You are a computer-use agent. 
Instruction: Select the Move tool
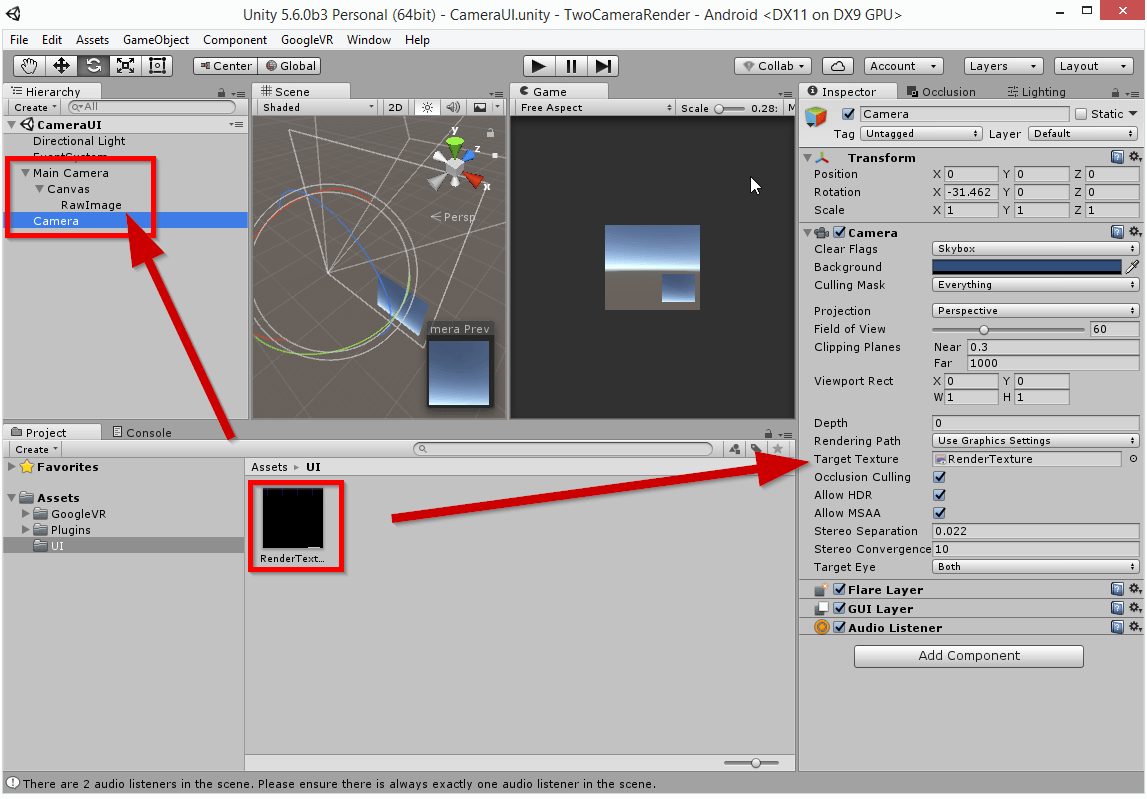(61, 66)
